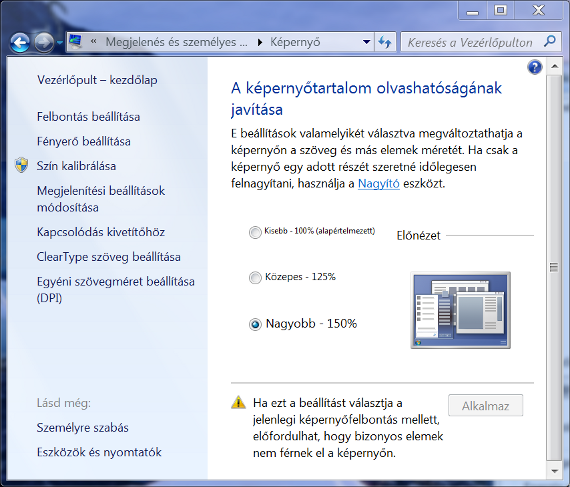Click the Back navigation arrow

20,43
